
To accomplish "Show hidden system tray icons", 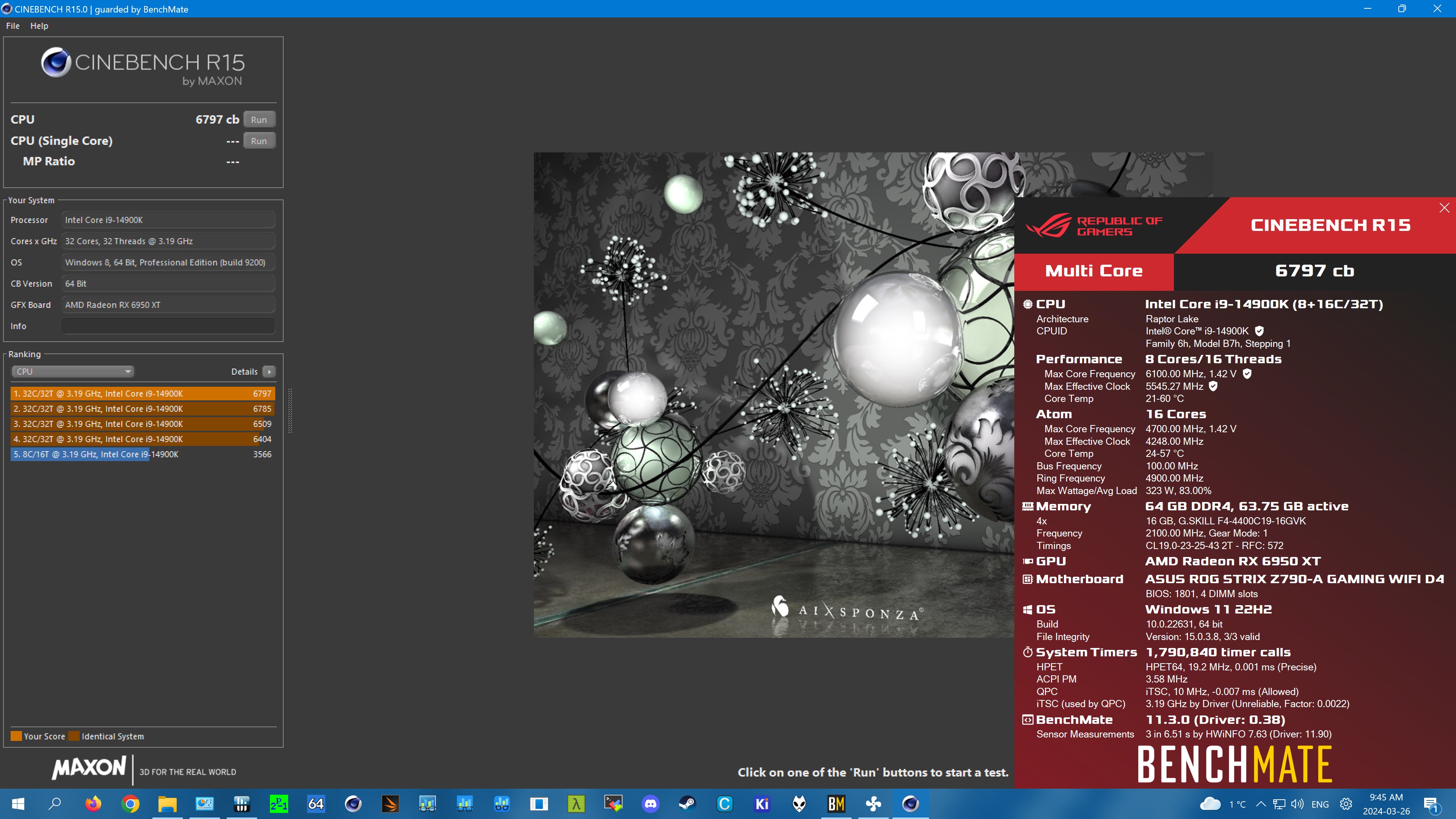I will (x=1260, y=804).
